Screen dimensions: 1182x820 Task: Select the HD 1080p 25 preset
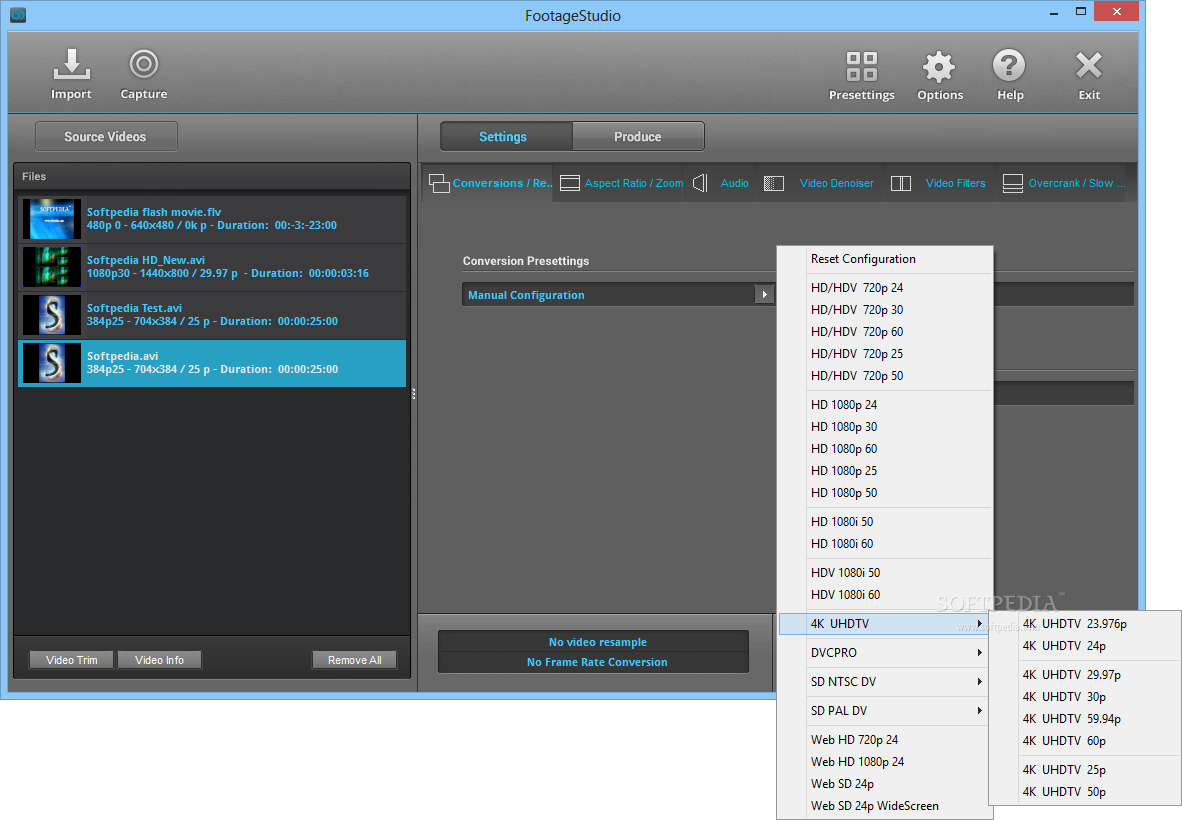[884, 470]
